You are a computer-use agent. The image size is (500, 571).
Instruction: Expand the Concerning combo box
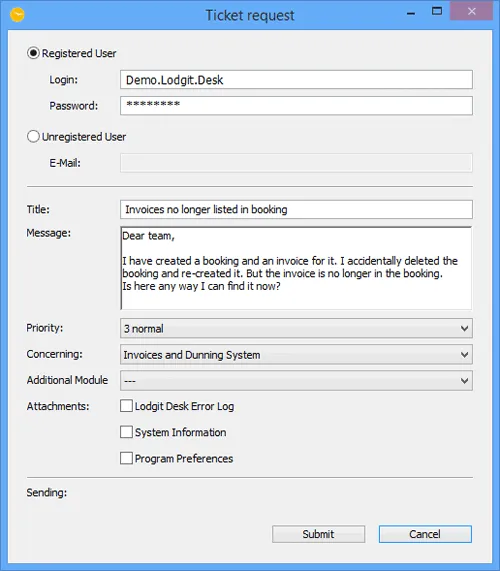point(296,355)
